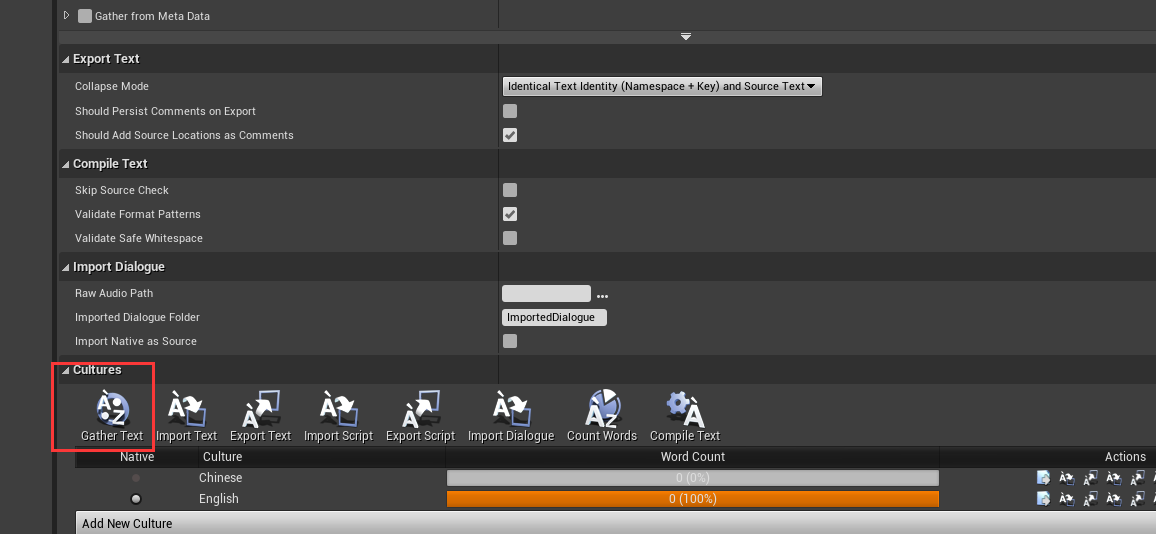The width and height of the screenshot is (1156, 534).
Task: Select the English culture name
Action: pyautogui.click(x=219, y=499)
